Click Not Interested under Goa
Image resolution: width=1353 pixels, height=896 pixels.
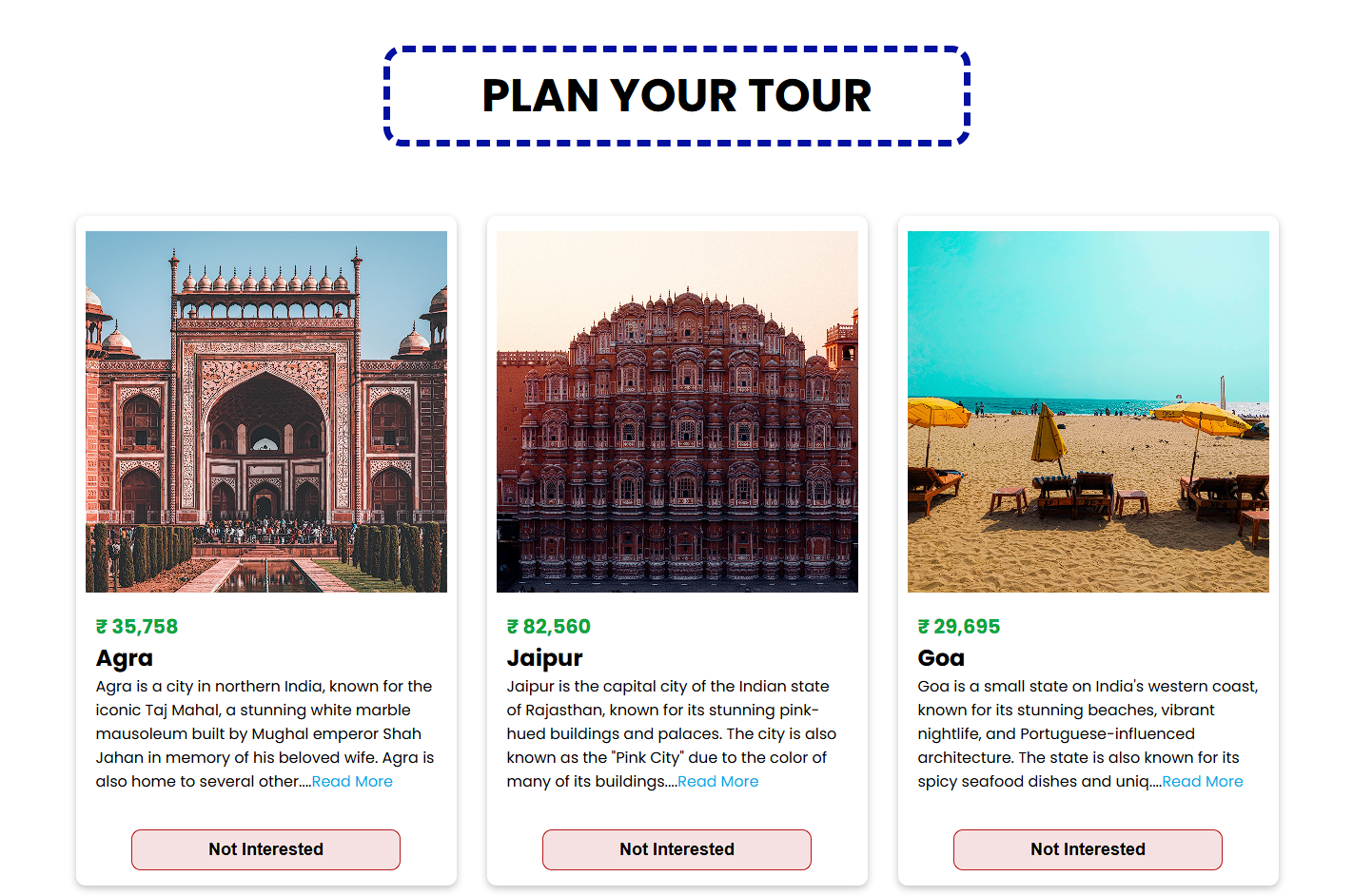click(x=1088, y=849)
